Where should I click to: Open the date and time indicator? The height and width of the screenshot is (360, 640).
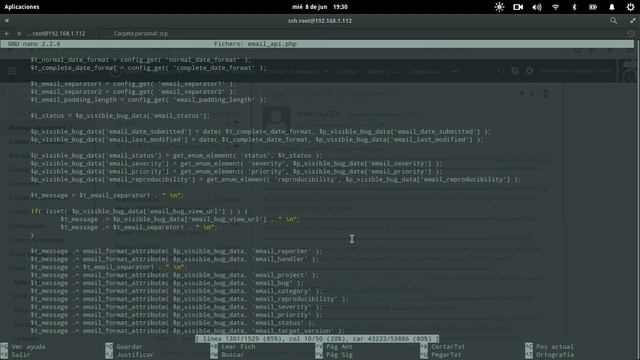[320, 7]
